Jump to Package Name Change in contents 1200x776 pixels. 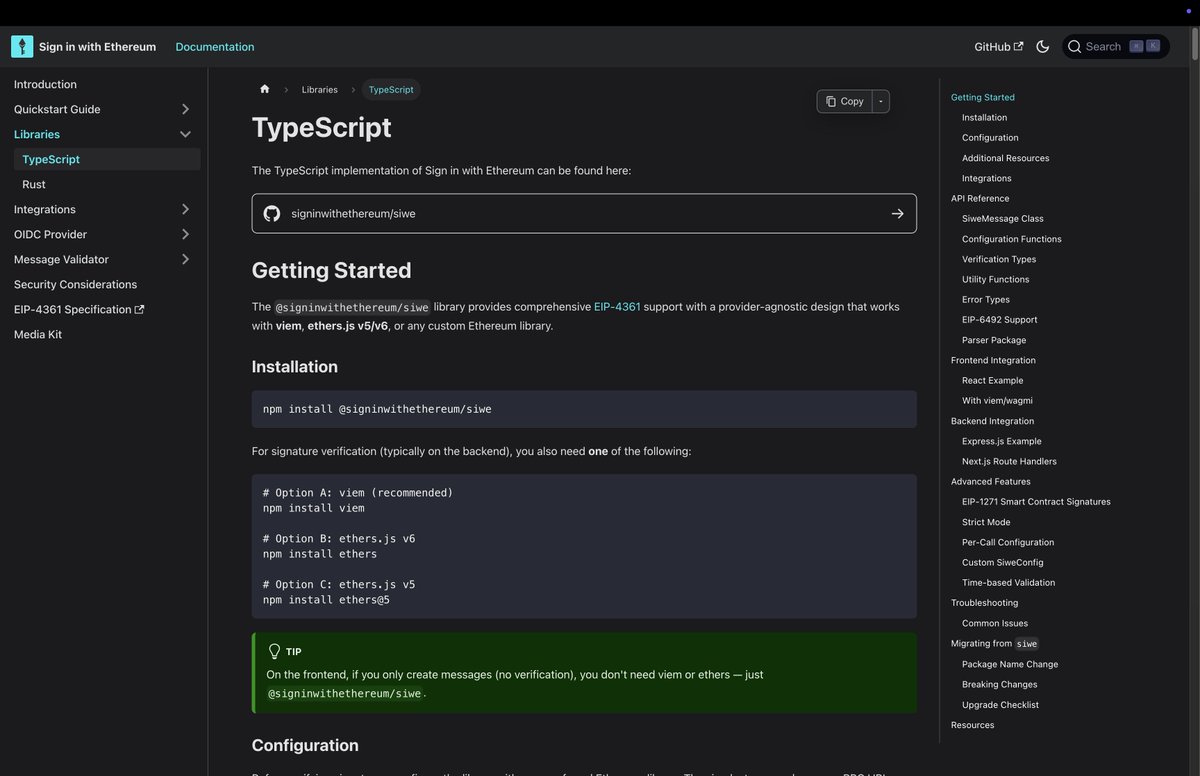[1010, 664]
